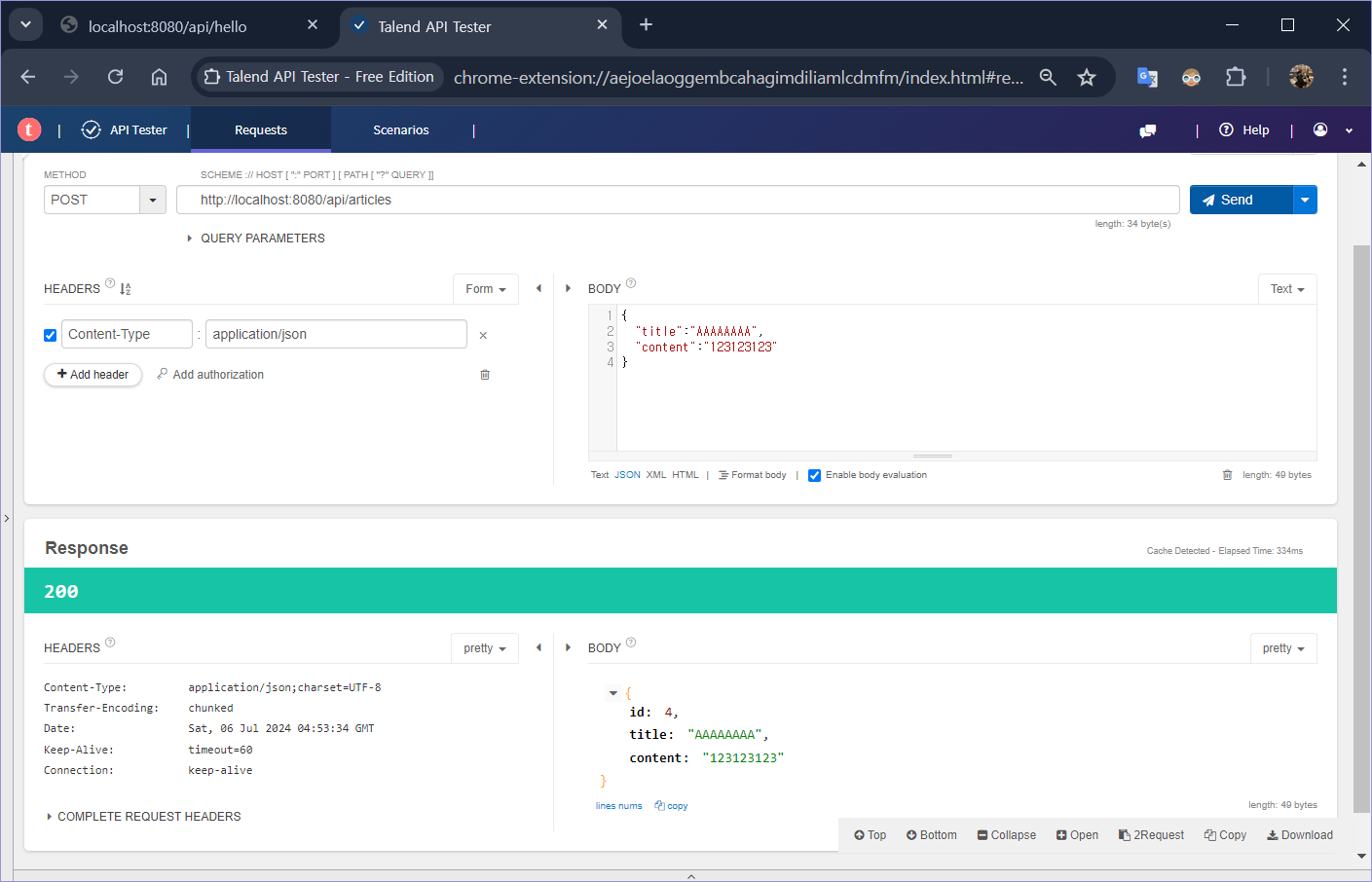The width and height of the screenshot is (1372, 882).
Task: Open the Send button dropdown arrow
Action: [x=1305, y=200]
